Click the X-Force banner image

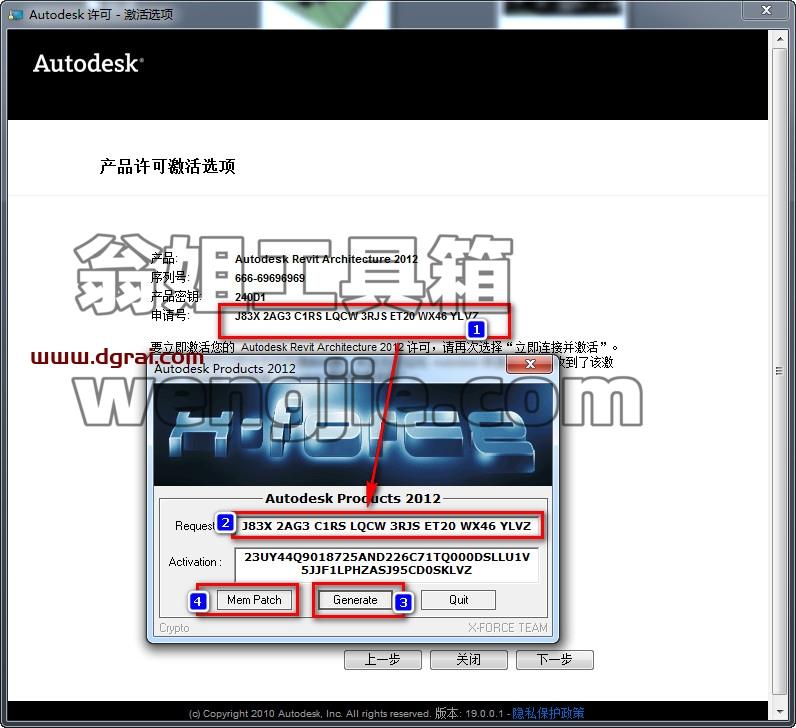pos(352,434)
